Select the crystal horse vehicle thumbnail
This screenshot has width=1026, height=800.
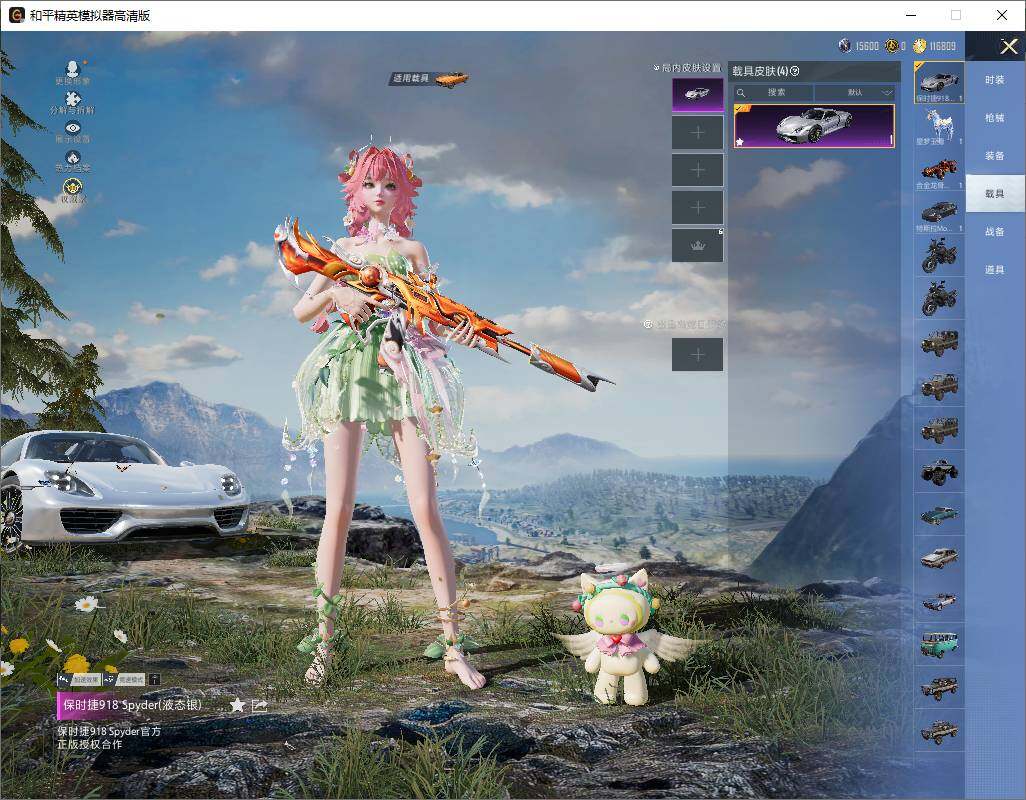[939, 126]
